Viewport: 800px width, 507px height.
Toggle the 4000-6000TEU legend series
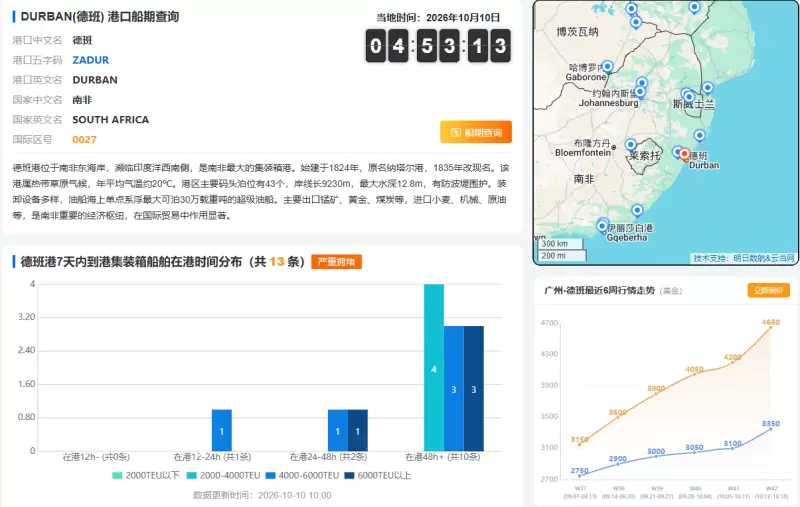coord(302,475)
